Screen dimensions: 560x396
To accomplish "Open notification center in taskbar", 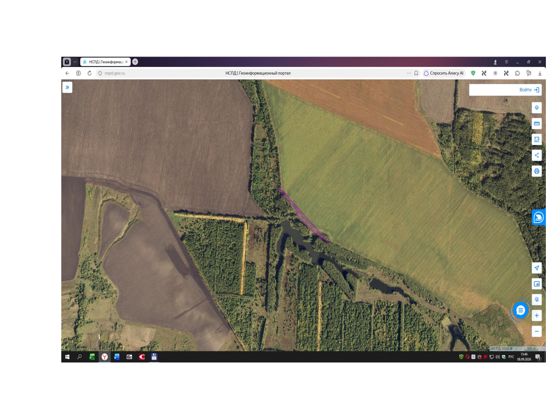I will pos(538,357).
